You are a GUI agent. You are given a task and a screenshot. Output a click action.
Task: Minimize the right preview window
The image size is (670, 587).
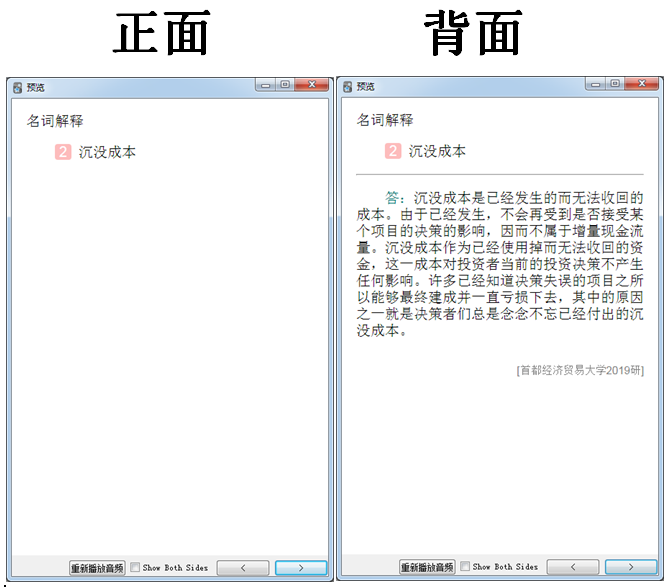pyautogui.click(x=595, y=84)
